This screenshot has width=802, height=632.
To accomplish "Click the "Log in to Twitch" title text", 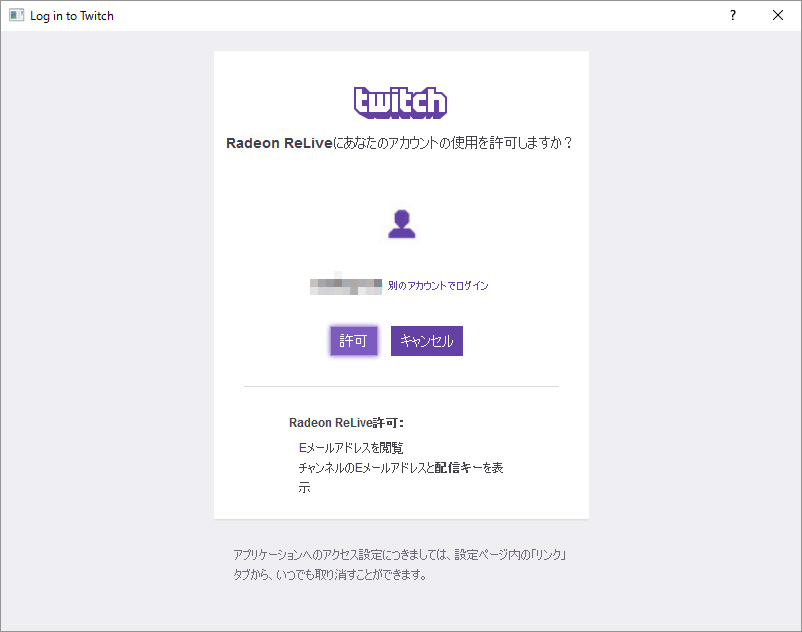I will [x=72, y=16].
